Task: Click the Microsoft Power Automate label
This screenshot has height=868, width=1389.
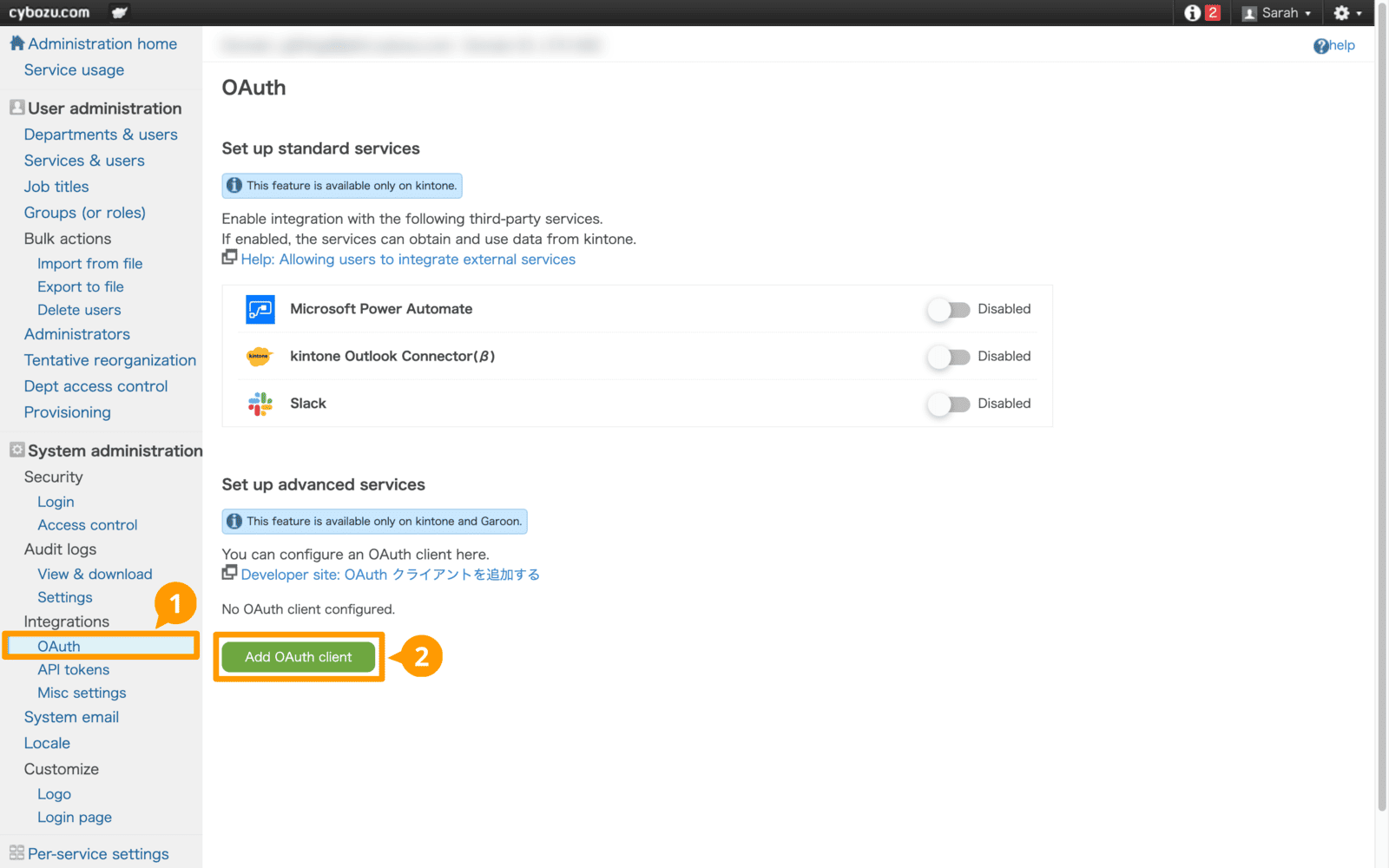Action: 381,309
